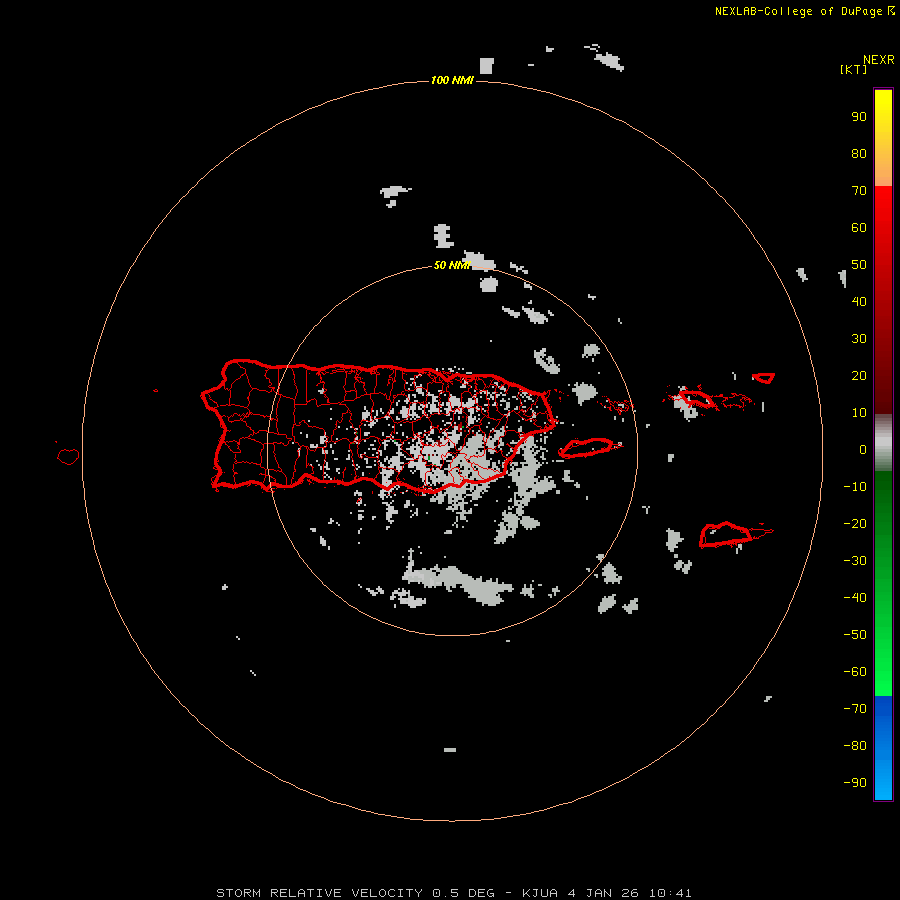Click the large gray echo band south of Puerto Rico

pyautogui.click(x=459, y=583)
